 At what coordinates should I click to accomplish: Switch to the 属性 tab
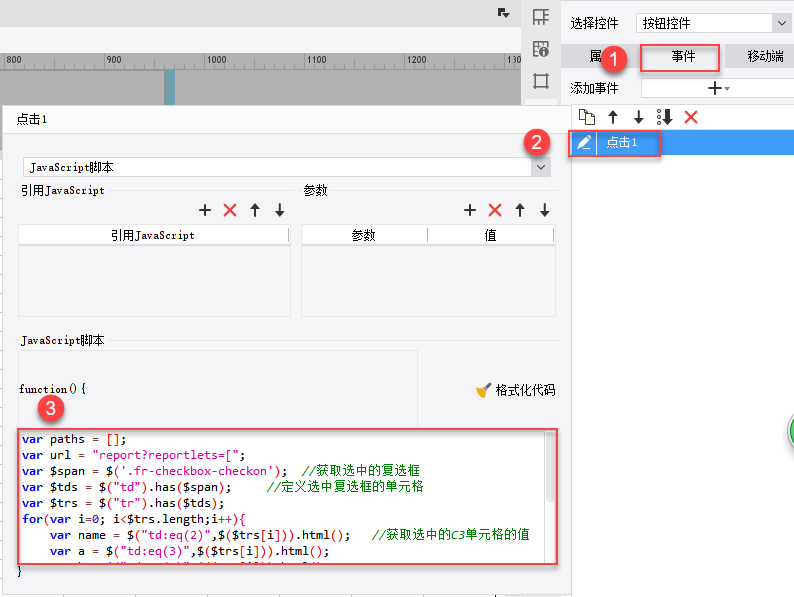[598, 57]
